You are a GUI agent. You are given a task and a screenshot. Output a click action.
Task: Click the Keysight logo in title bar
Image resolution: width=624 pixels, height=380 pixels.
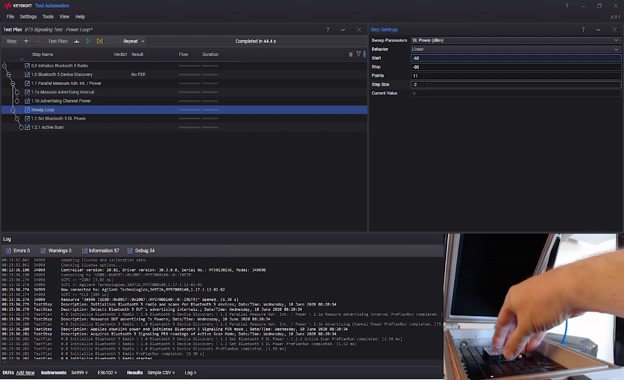coord(18,6)
